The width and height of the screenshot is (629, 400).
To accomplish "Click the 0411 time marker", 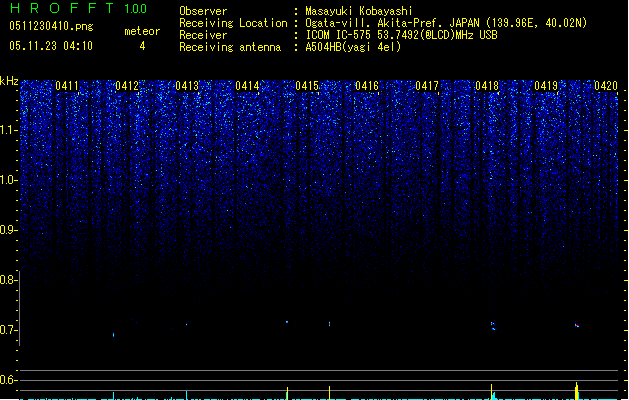I will [67, 86].
